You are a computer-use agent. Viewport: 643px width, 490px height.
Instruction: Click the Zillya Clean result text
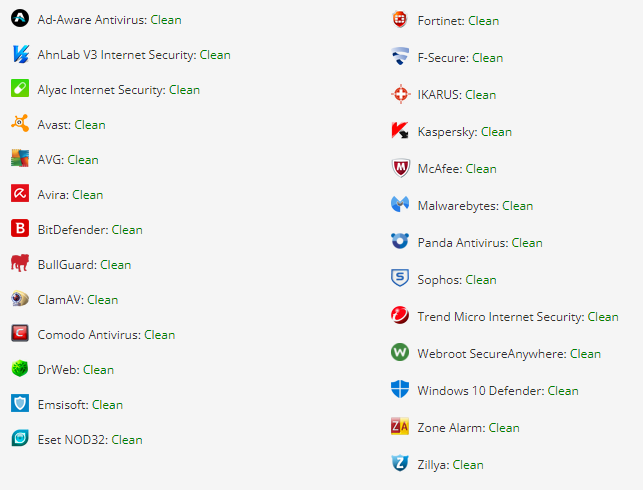pos(468,465)
